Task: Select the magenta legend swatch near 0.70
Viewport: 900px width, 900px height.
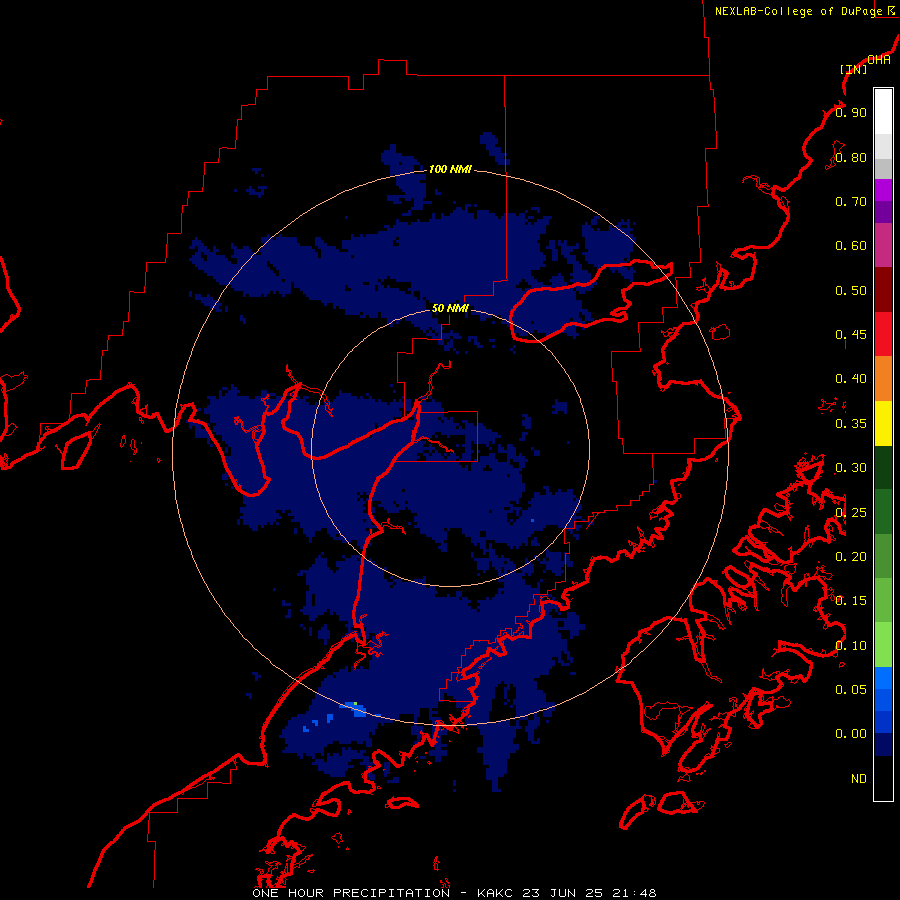Action: [x=883, y=190]
